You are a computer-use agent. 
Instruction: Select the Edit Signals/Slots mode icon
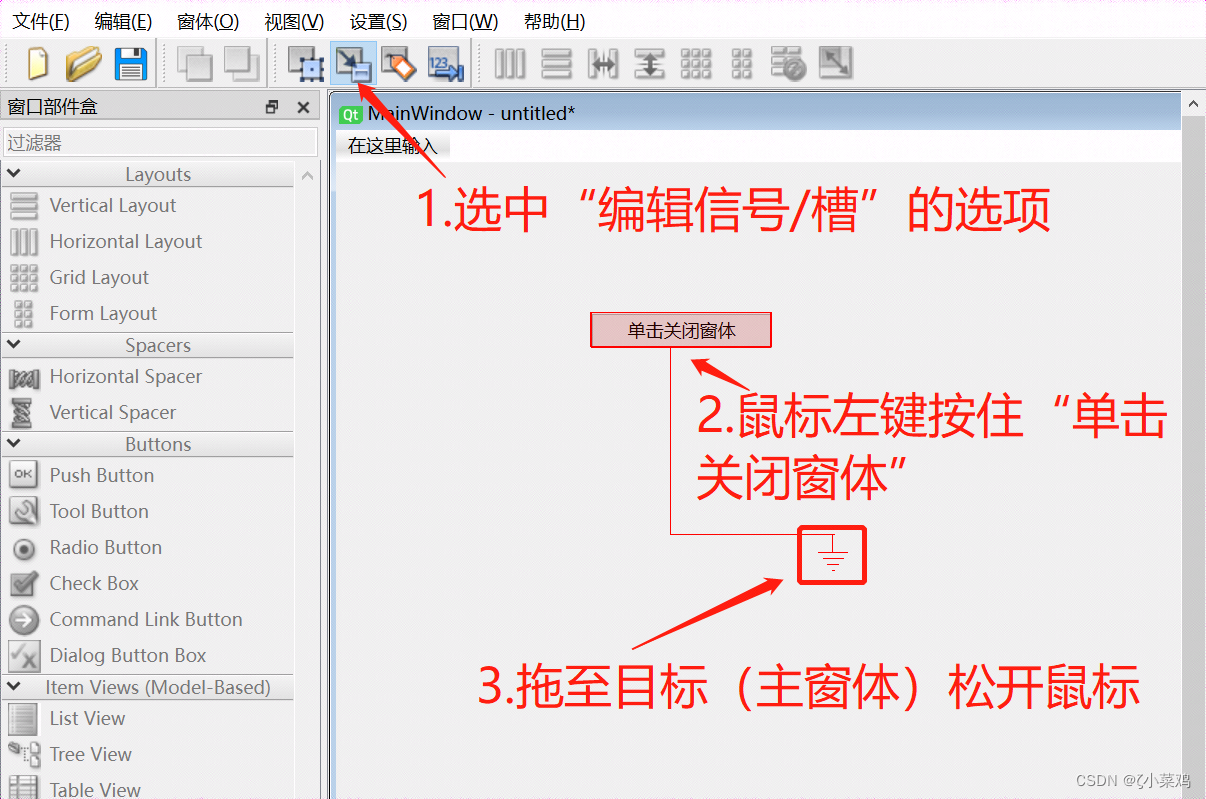353,63
